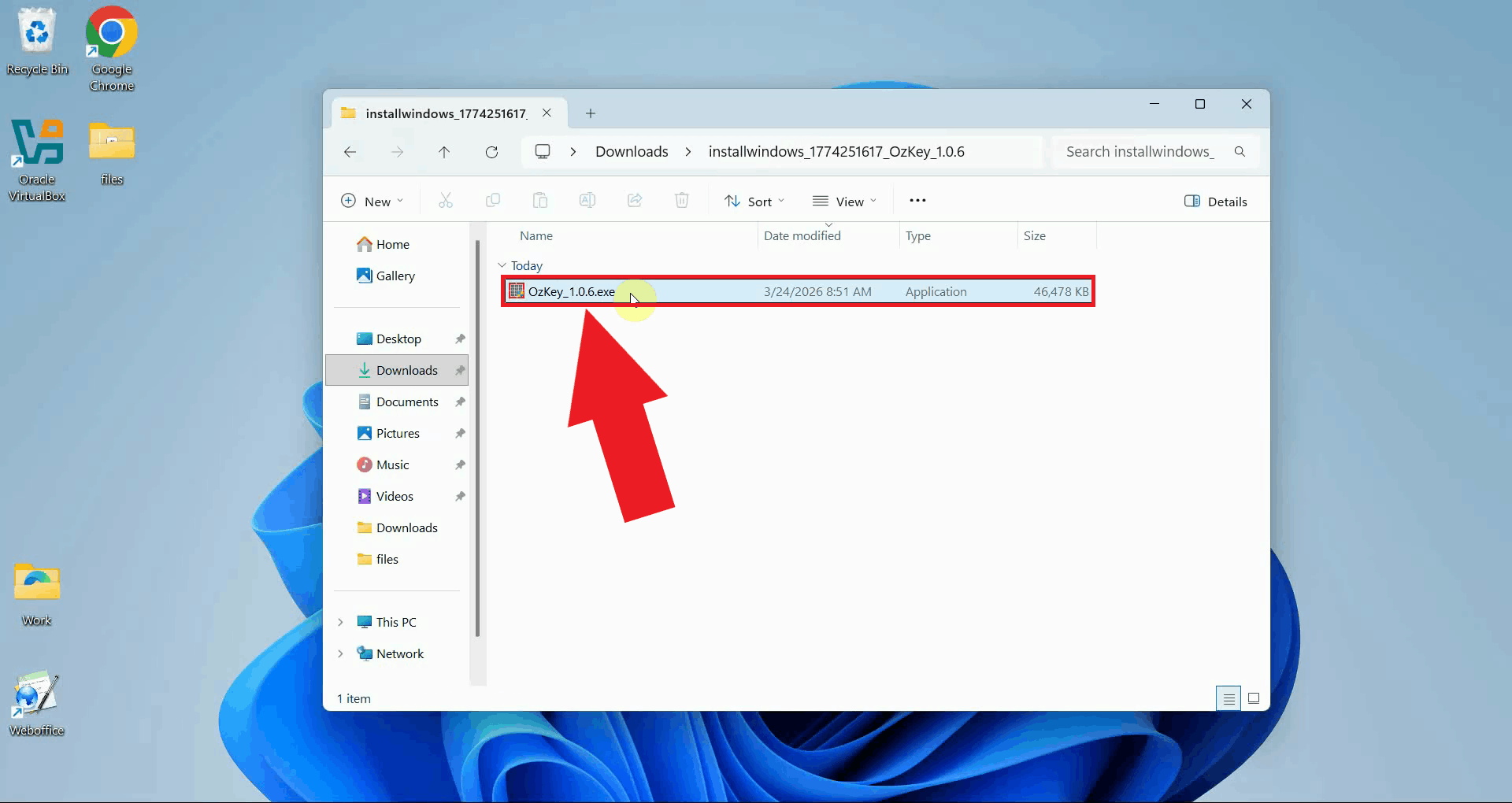Image resolution: width=1512 pixels, height=803 pixels.
Task: Click the Desktop pin icon
Action: click(x=460, y=339)
